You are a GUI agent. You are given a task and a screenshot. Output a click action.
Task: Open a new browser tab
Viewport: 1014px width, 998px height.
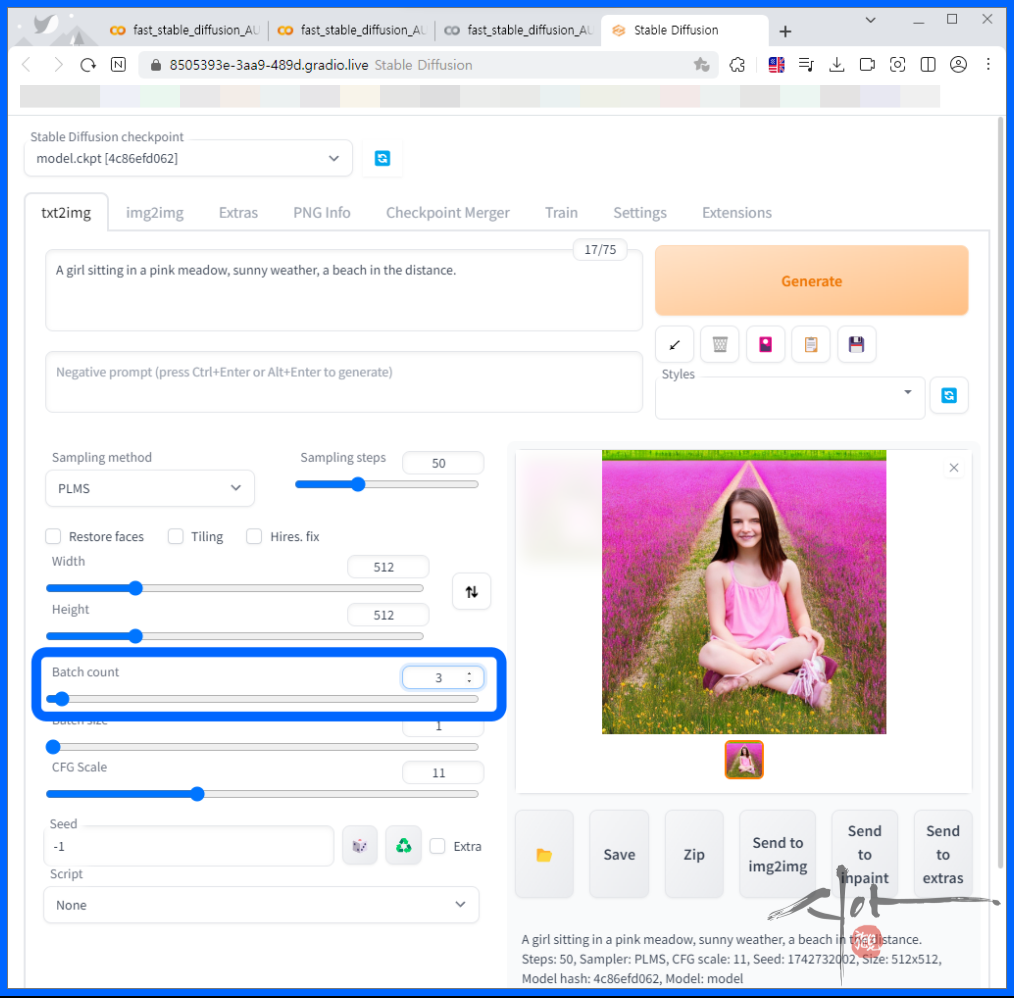pos(785,31)
